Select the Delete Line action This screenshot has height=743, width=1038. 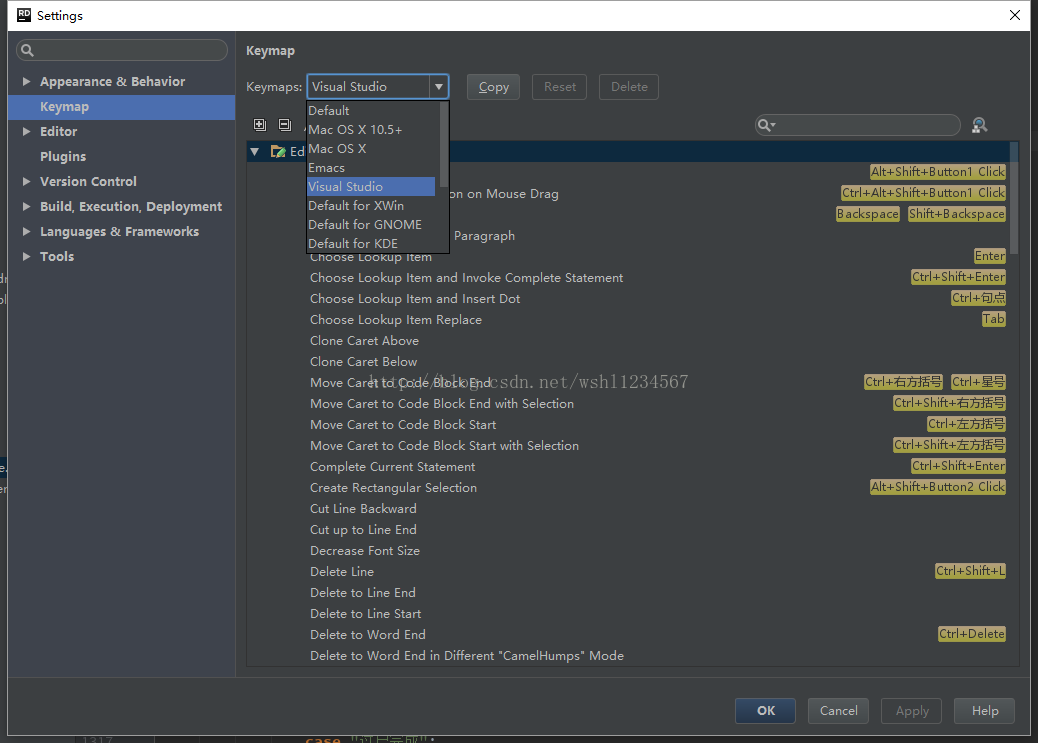(342, 571)
